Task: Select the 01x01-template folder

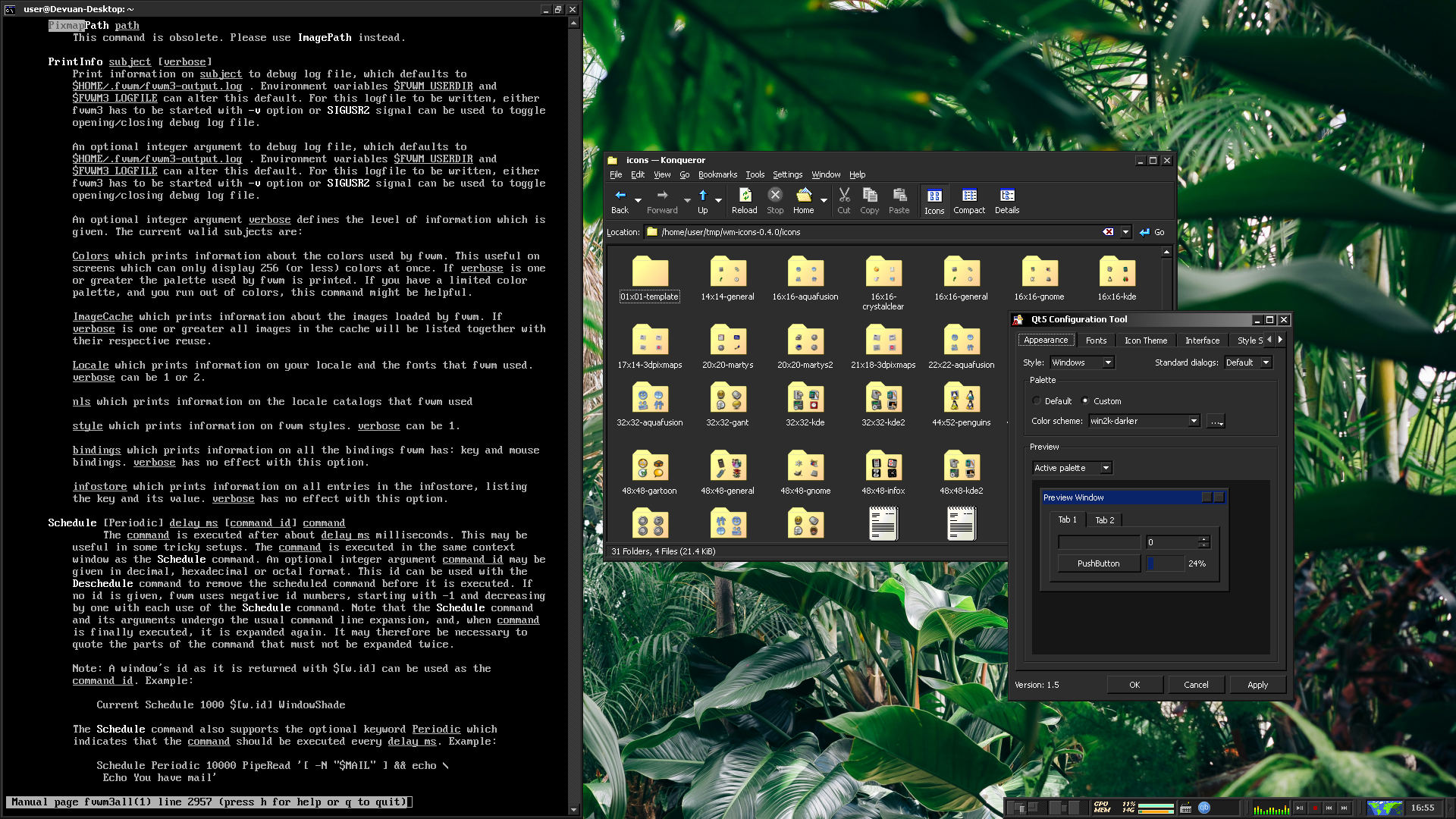Action: (650, 278)
